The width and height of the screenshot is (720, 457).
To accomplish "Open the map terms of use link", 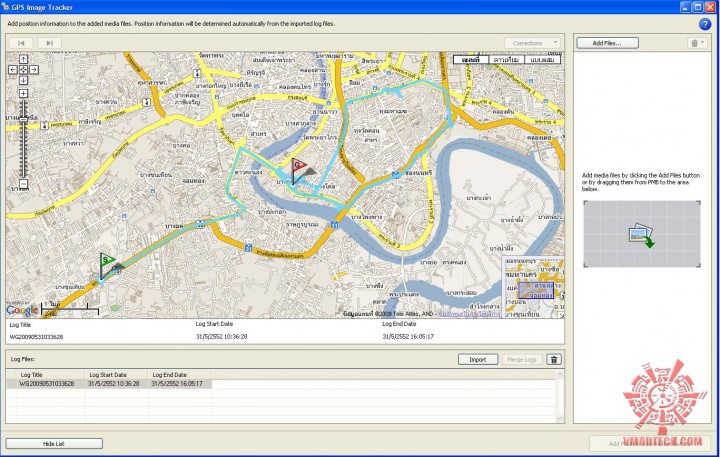I will tap(469, 314).
